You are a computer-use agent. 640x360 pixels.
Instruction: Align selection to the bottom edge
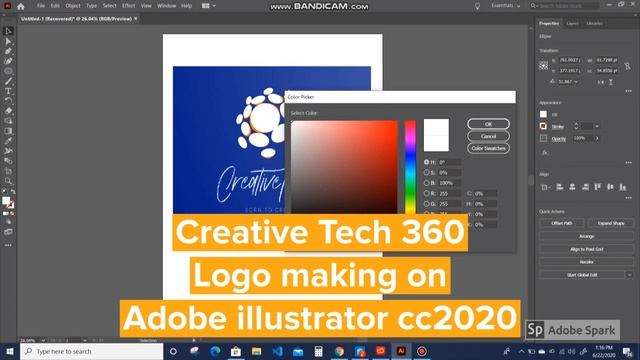tap(623, 187)
